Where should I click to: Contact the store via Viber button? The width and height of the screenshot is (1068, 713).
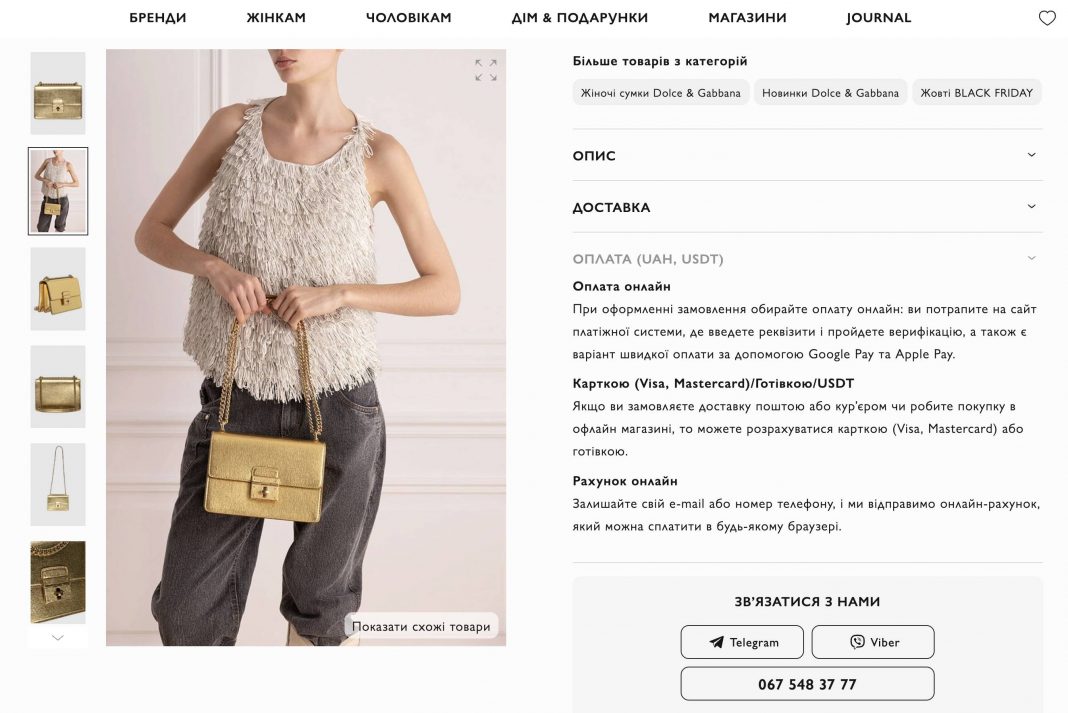(x=873, y=642)
